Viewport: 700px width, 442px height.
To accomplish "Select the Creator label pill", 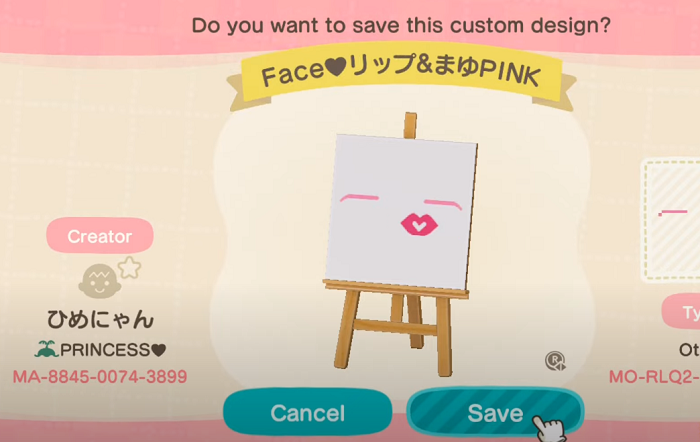I will (100, 236).
